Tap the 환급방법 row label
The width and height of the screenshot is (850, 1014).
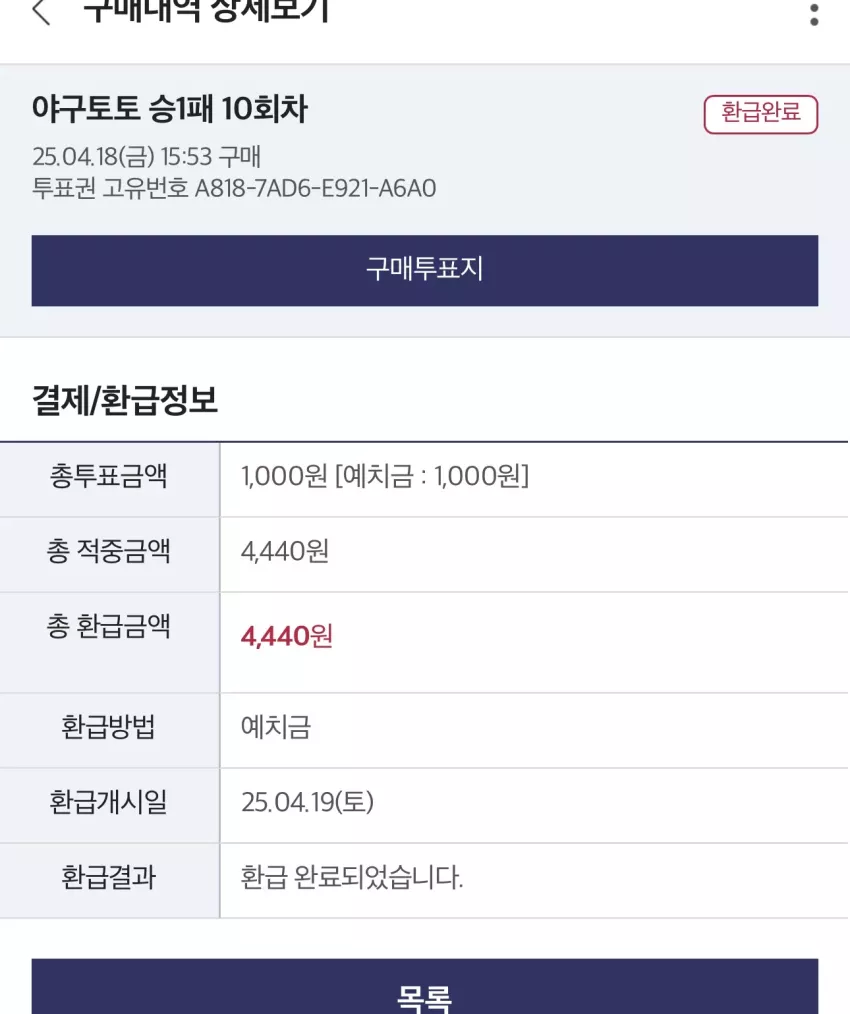click(x=109, y=728)
